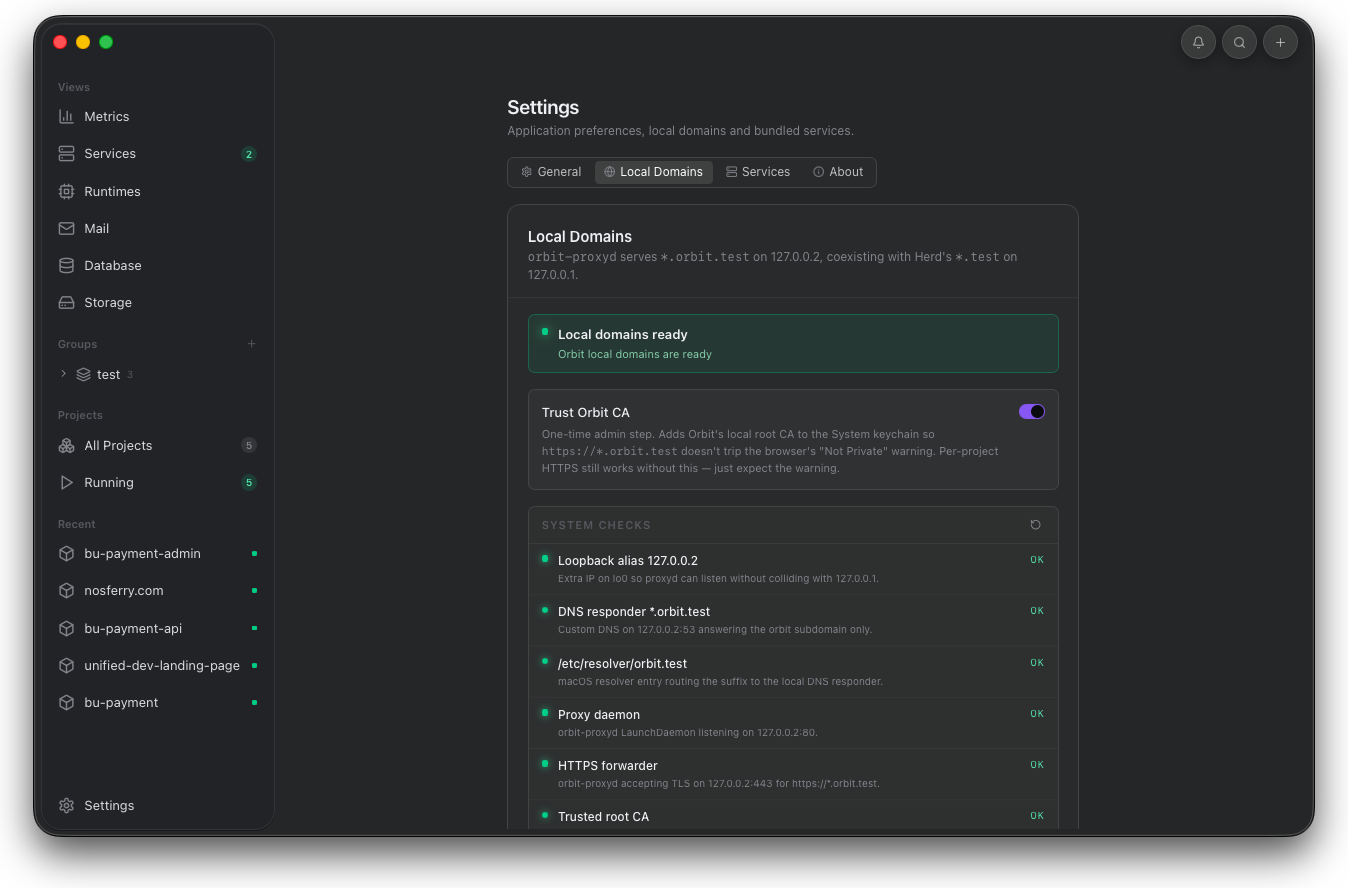Open the Services view in sidebar
This screenshot has height=888, width=1348.
157,154
